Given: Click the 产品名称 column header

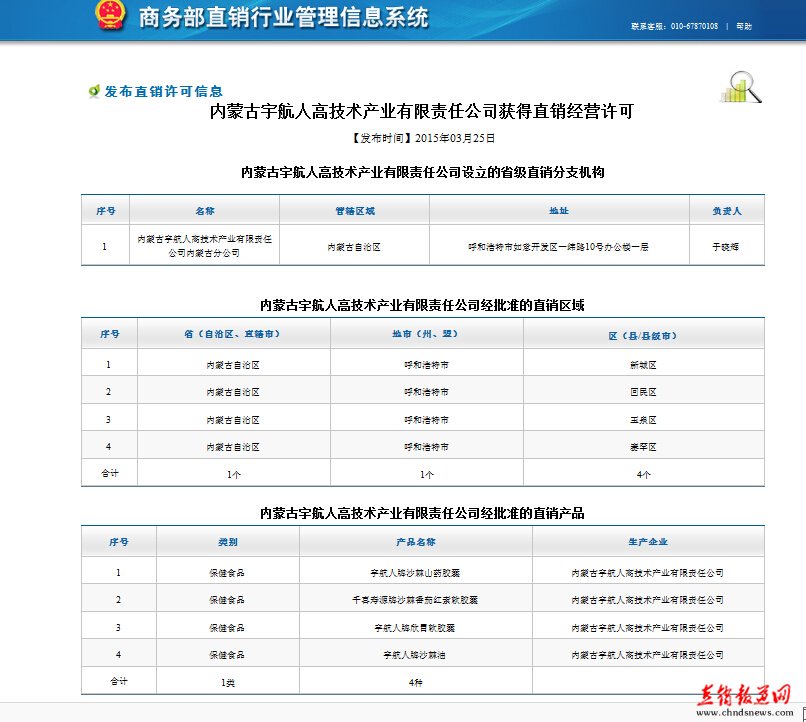Looking at the screenshot, I should tap(416, 542).
